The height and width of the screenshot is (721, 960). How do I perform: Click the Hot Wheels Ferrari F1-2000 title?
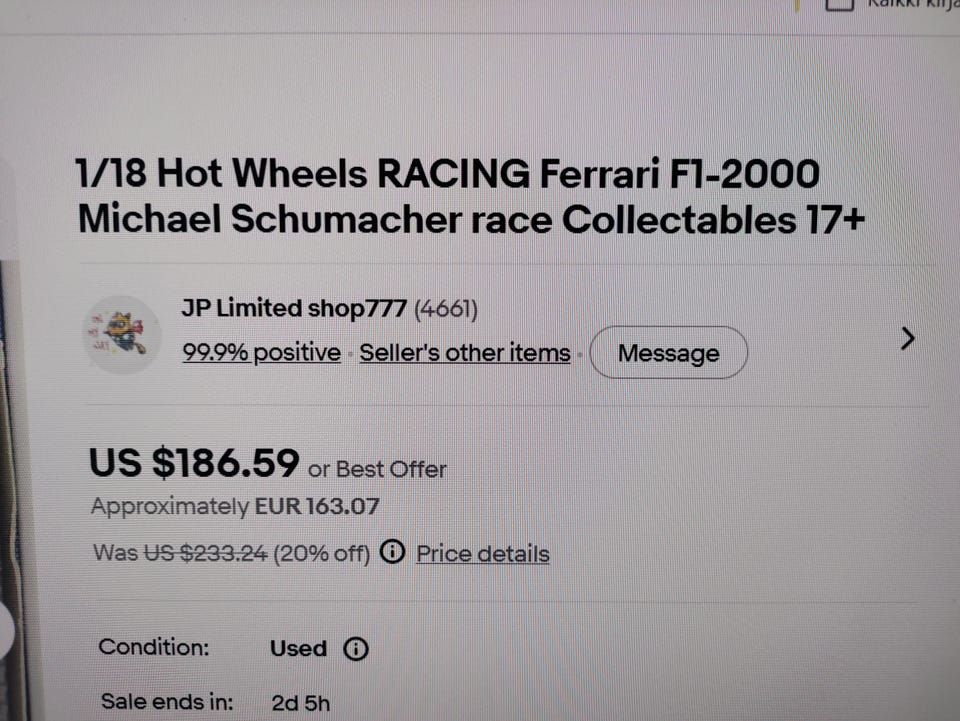click(x=470, y=196)
